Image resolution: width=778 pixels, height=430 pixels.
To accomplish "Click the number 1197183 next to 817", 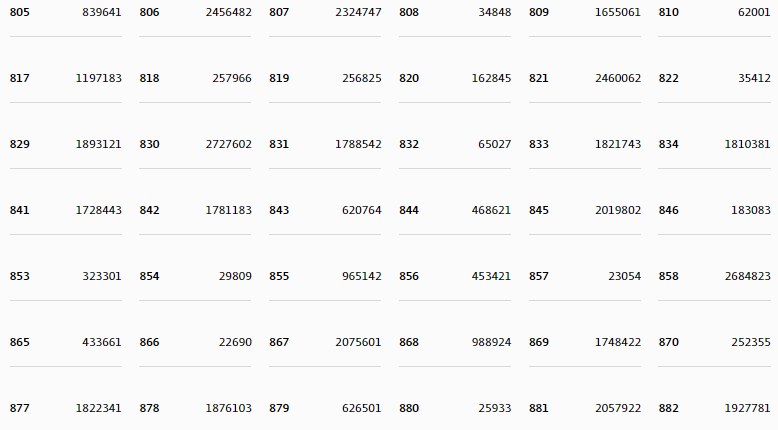I will [99, 78].
